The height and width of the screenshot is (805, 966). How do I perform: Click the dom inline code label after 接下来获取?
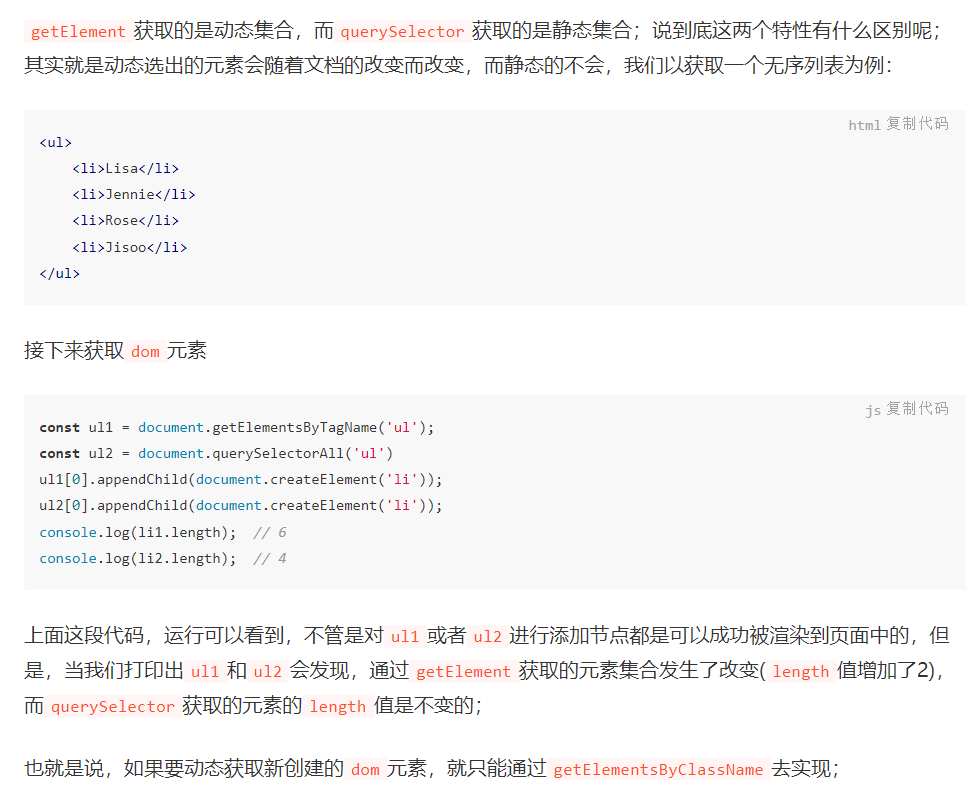145,352
